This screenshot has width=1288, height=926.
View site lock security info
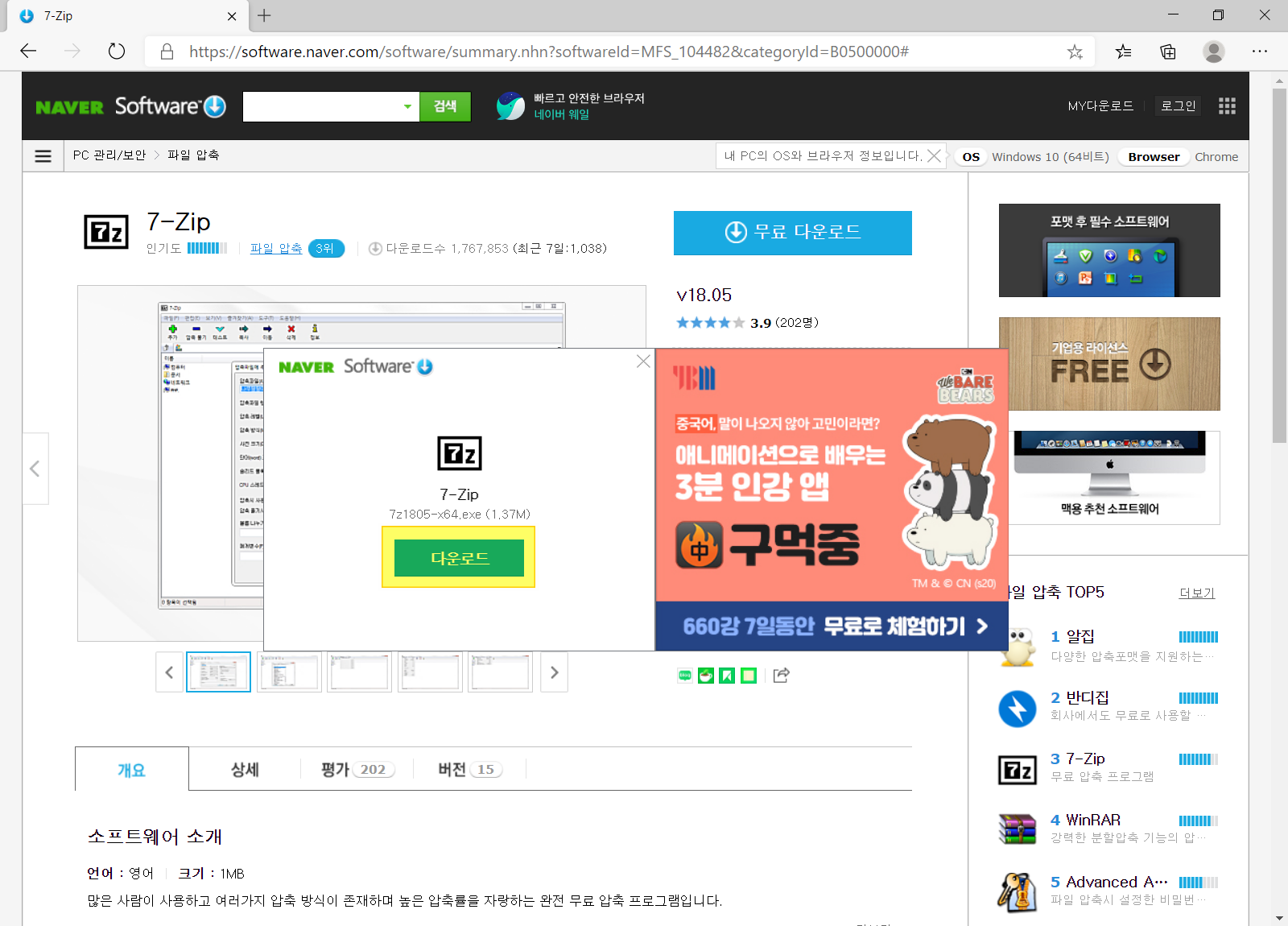pyautogui.click(x=167, y=52)
